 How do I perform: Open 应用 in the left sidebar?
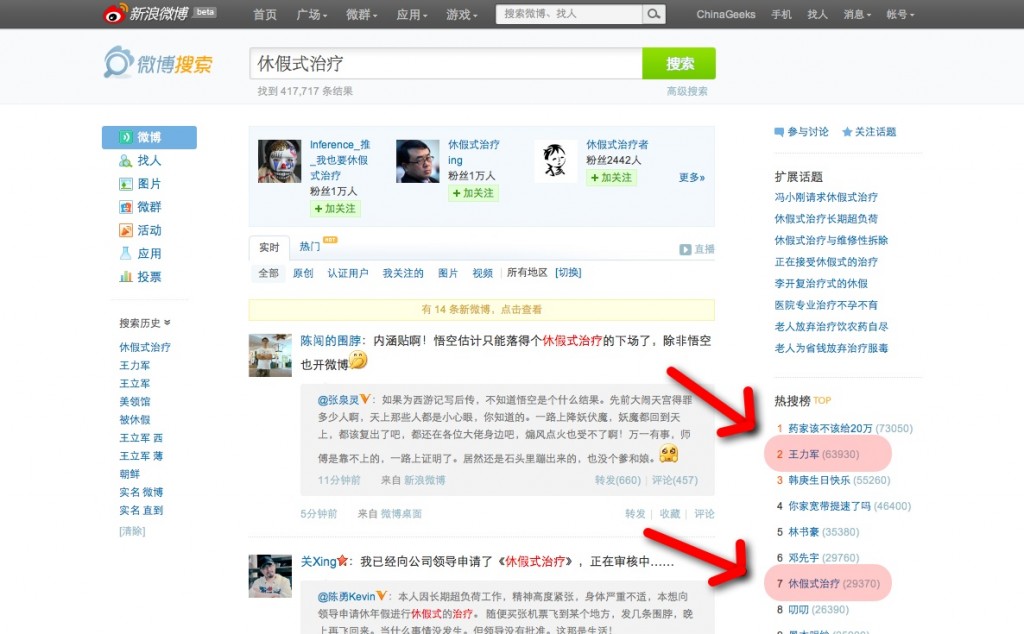(149, 254)
